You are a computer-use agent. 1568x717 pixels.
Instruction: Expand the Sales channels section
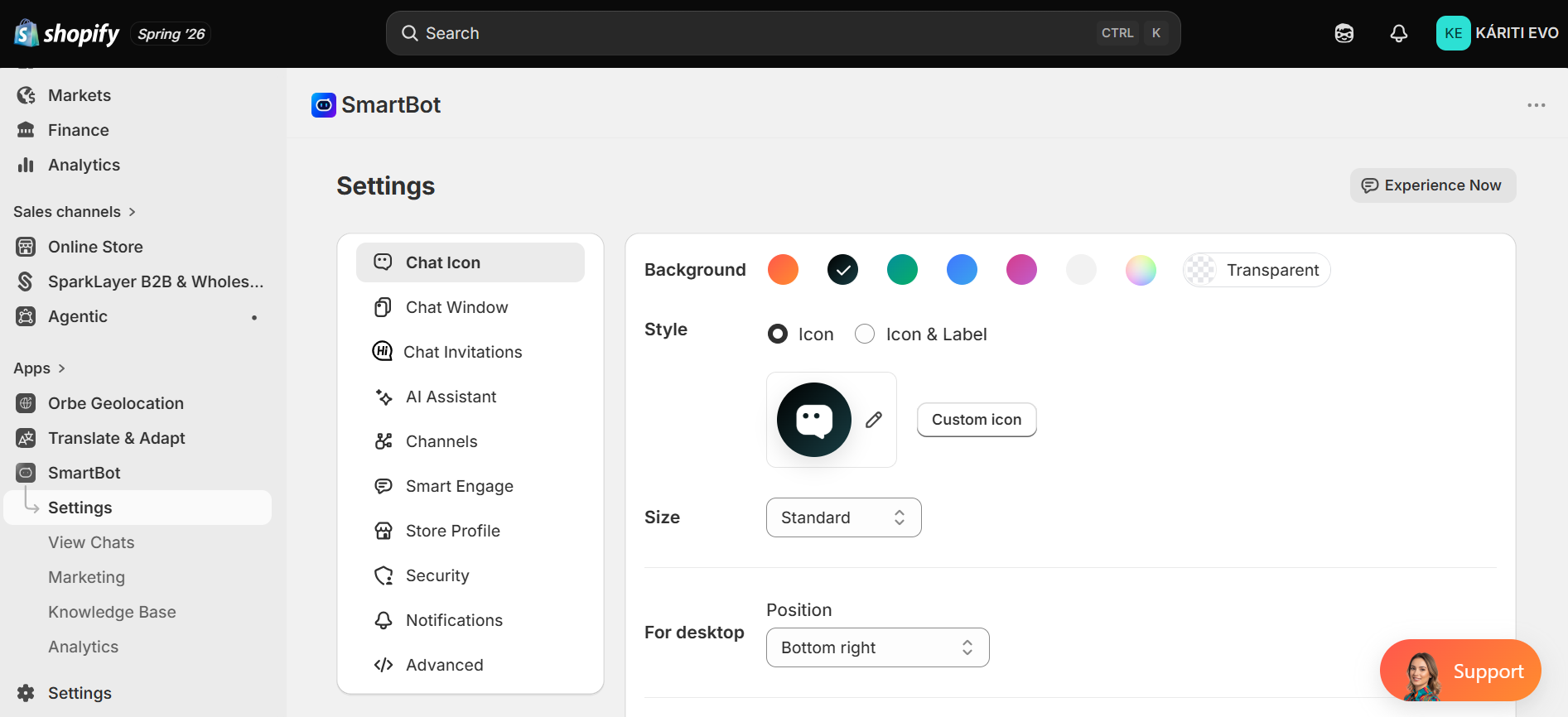click(75, 212)
